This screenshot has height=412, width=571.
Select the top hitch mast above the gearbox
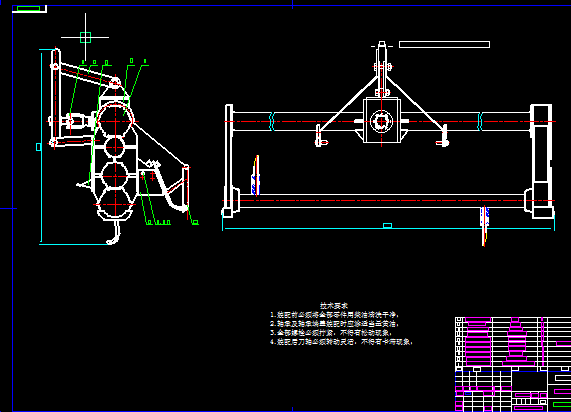382,68
